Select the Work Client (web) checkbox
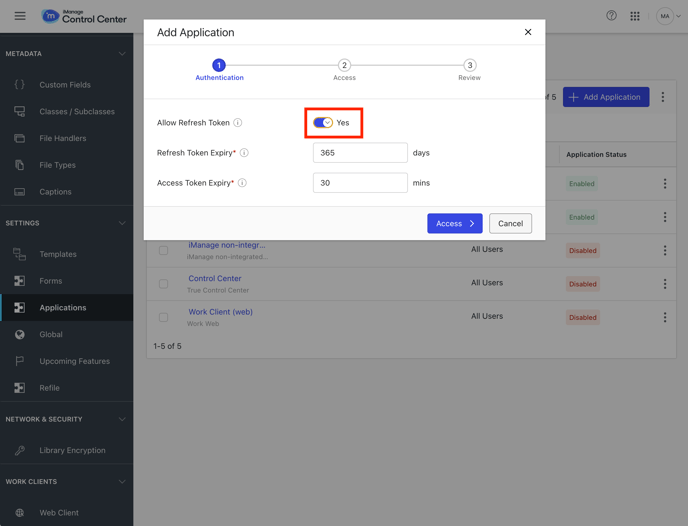The image size is (688, 526). [163, 317]
